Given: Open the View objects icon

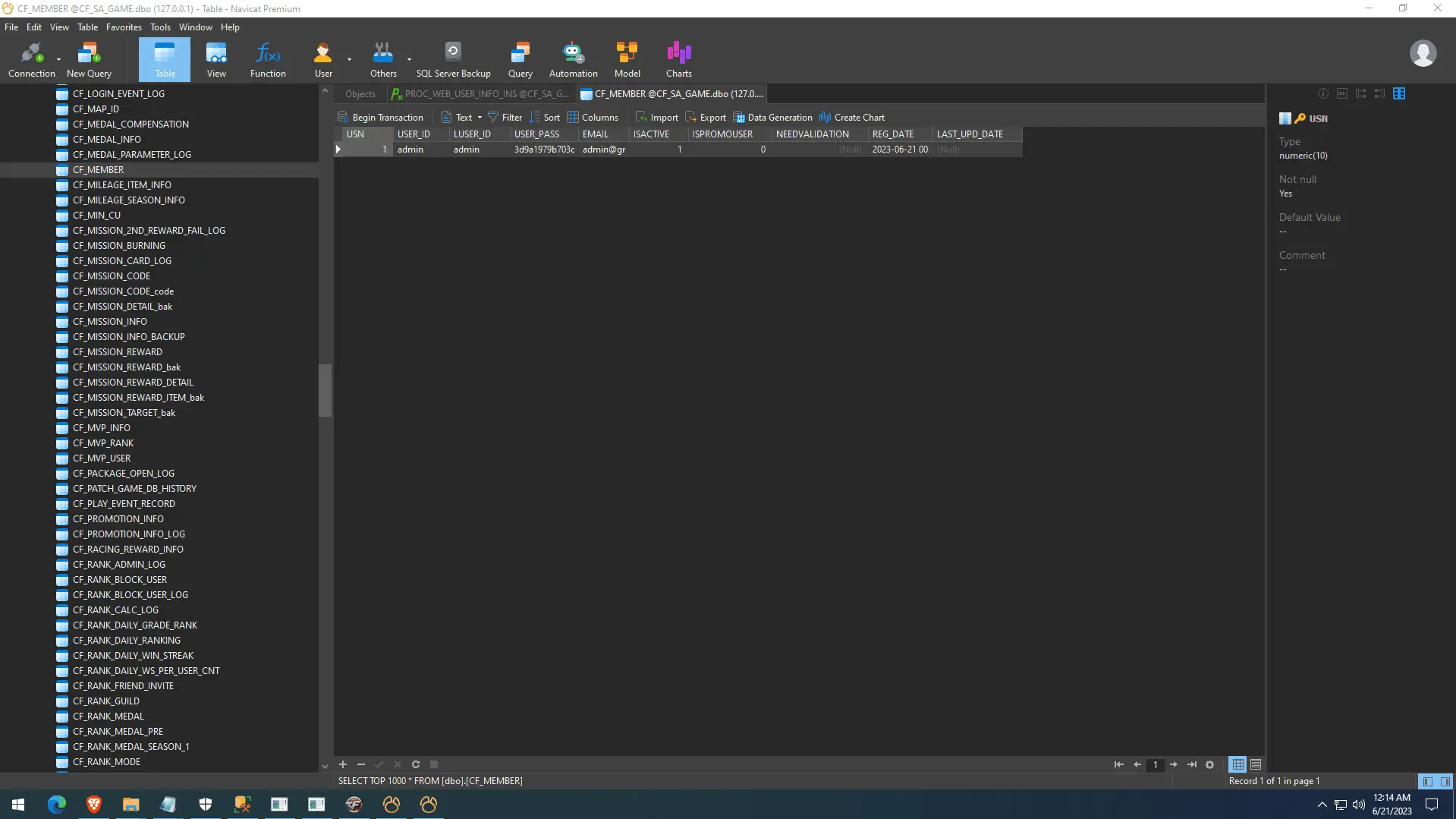Looking at the screenshot, I should click(x=216, y=60).
